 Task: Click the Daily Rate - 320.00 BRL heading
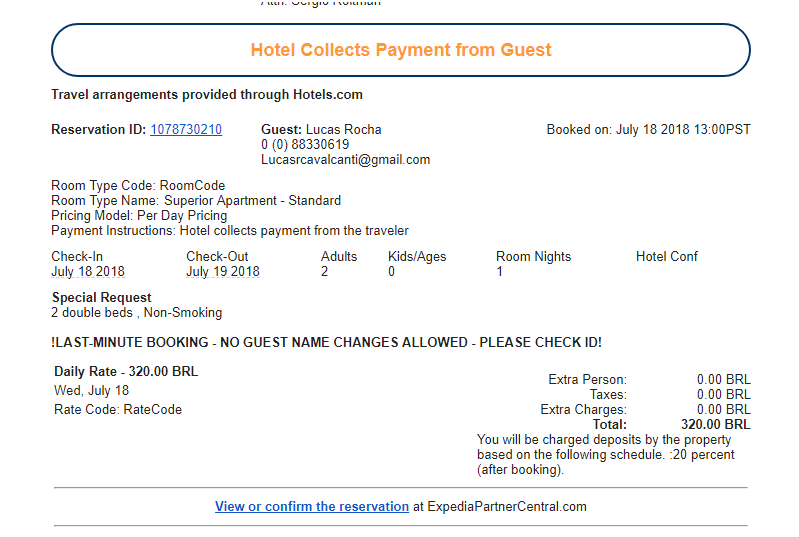126,372
